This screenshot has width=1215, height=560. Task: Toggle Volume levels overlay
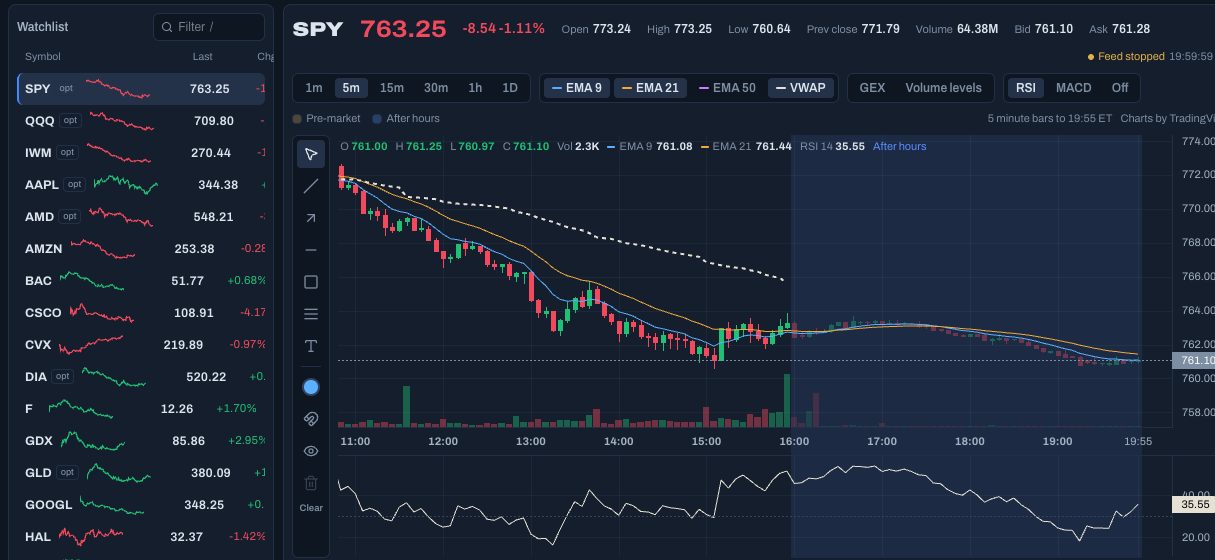[x=943, y=88]
